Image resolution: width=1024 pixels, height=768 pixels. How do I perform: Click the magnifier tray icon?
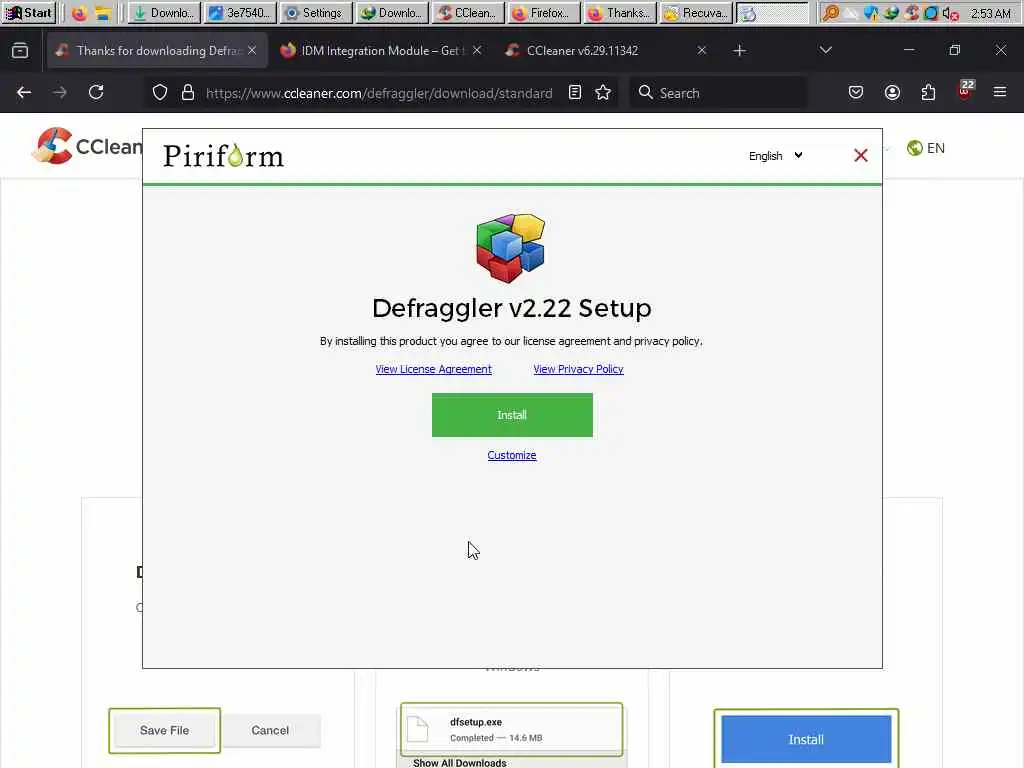[x=831, y=13]
